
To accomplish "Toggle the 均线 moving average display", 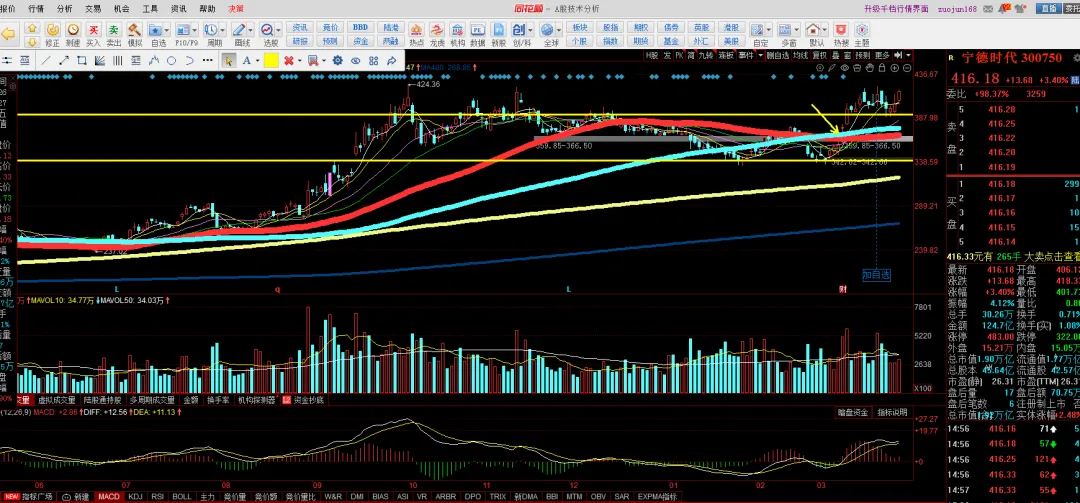I will (800, 55).
